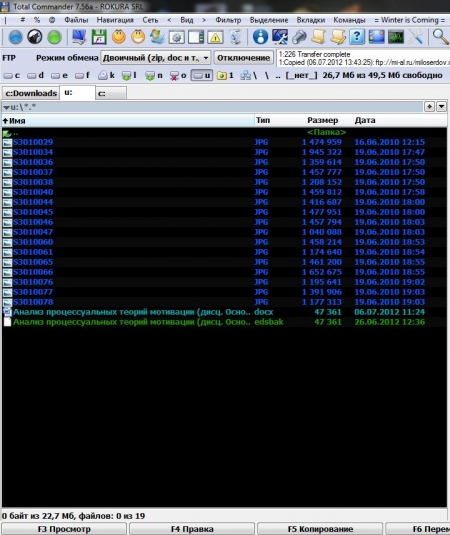450x535 pixels.
Task: Open the FTP transfer mode dropdown
Action: (x=156, y=58)
